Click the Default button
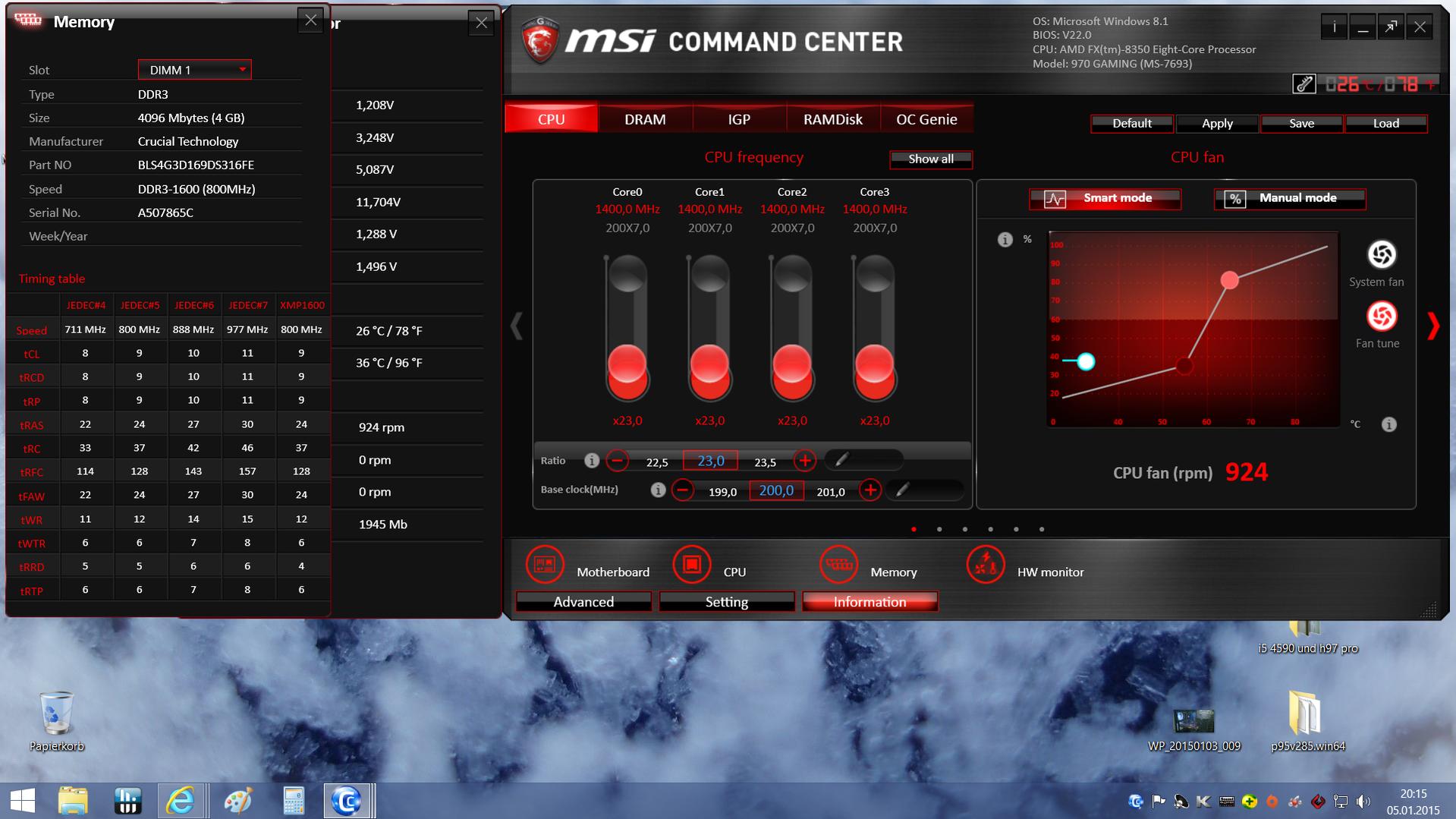Screen dimensions: 1456x819 pyautogui.click(x=1132, y=124)
